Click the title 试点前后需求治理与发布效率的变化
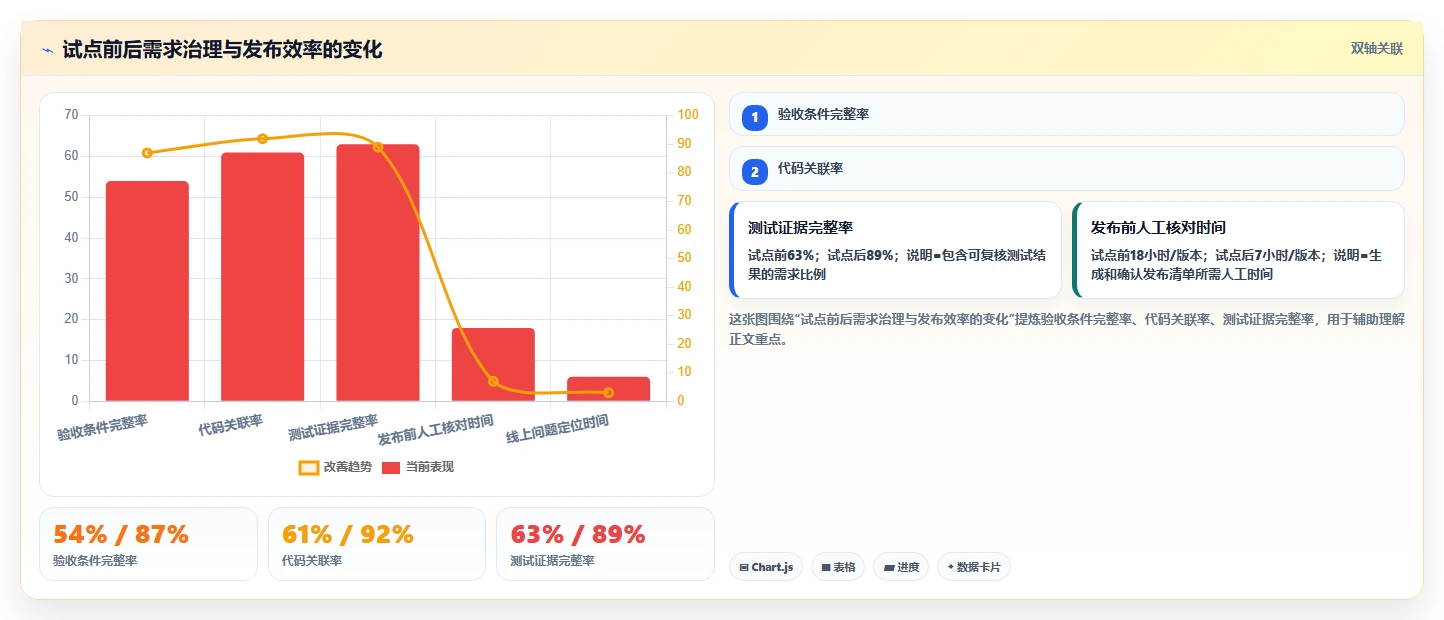Viewport: 1444px width, 620px height. (x=222, y=50)
